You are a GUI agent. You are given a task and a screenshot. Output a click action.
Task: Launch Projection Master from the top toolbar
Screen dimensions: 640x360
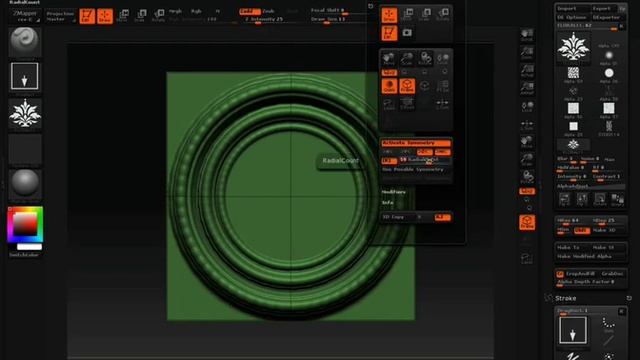click(x=61, y=16)
